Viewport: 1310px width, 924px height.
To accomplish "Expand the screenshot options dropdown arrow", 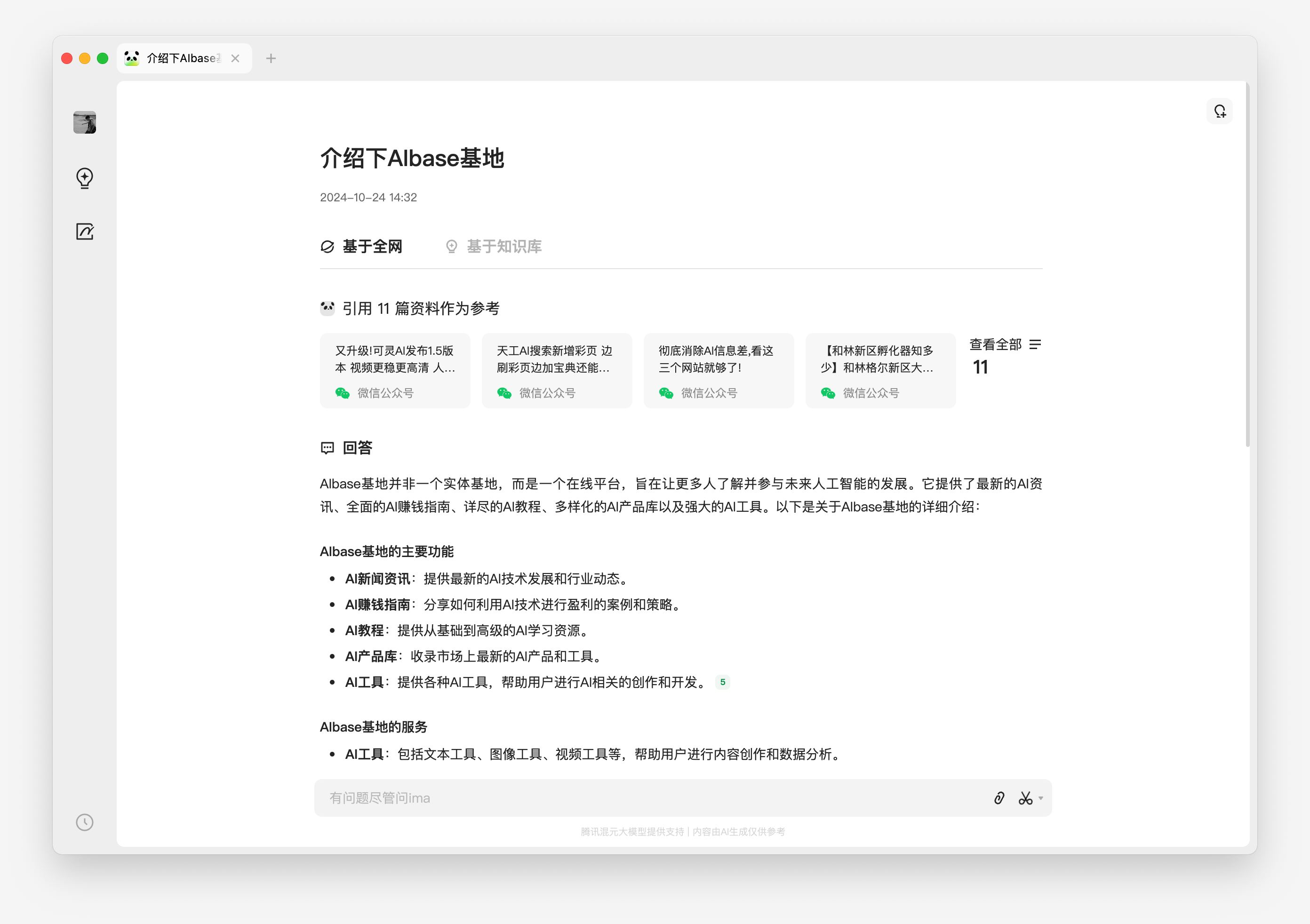I will [1041, 798].
